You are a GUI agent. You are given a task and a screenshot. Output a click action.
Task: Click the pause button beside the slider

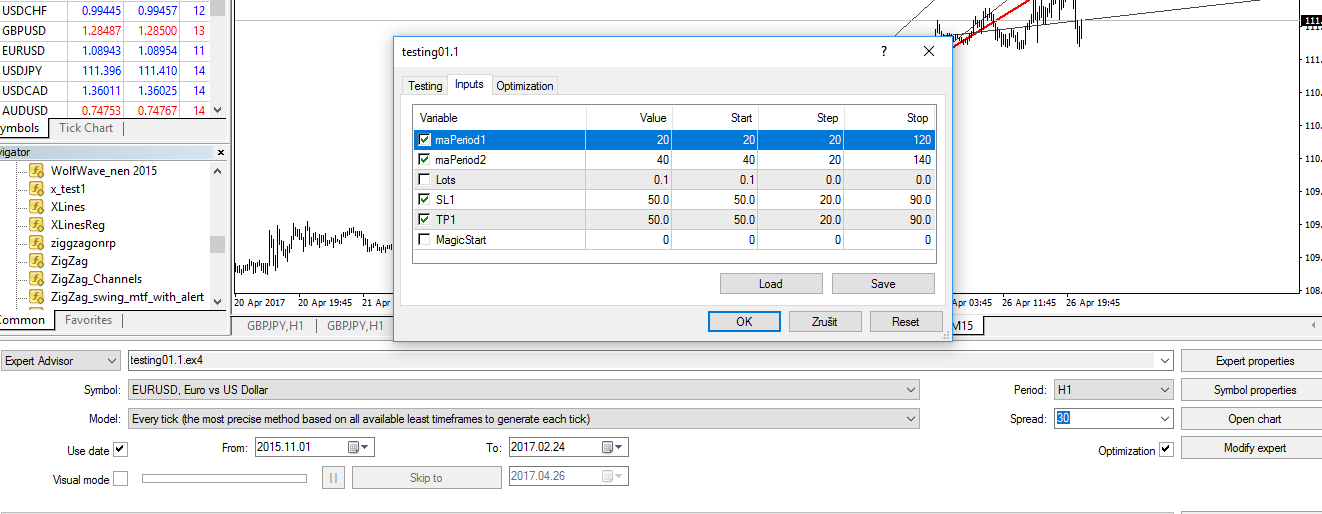coord(333,478)
